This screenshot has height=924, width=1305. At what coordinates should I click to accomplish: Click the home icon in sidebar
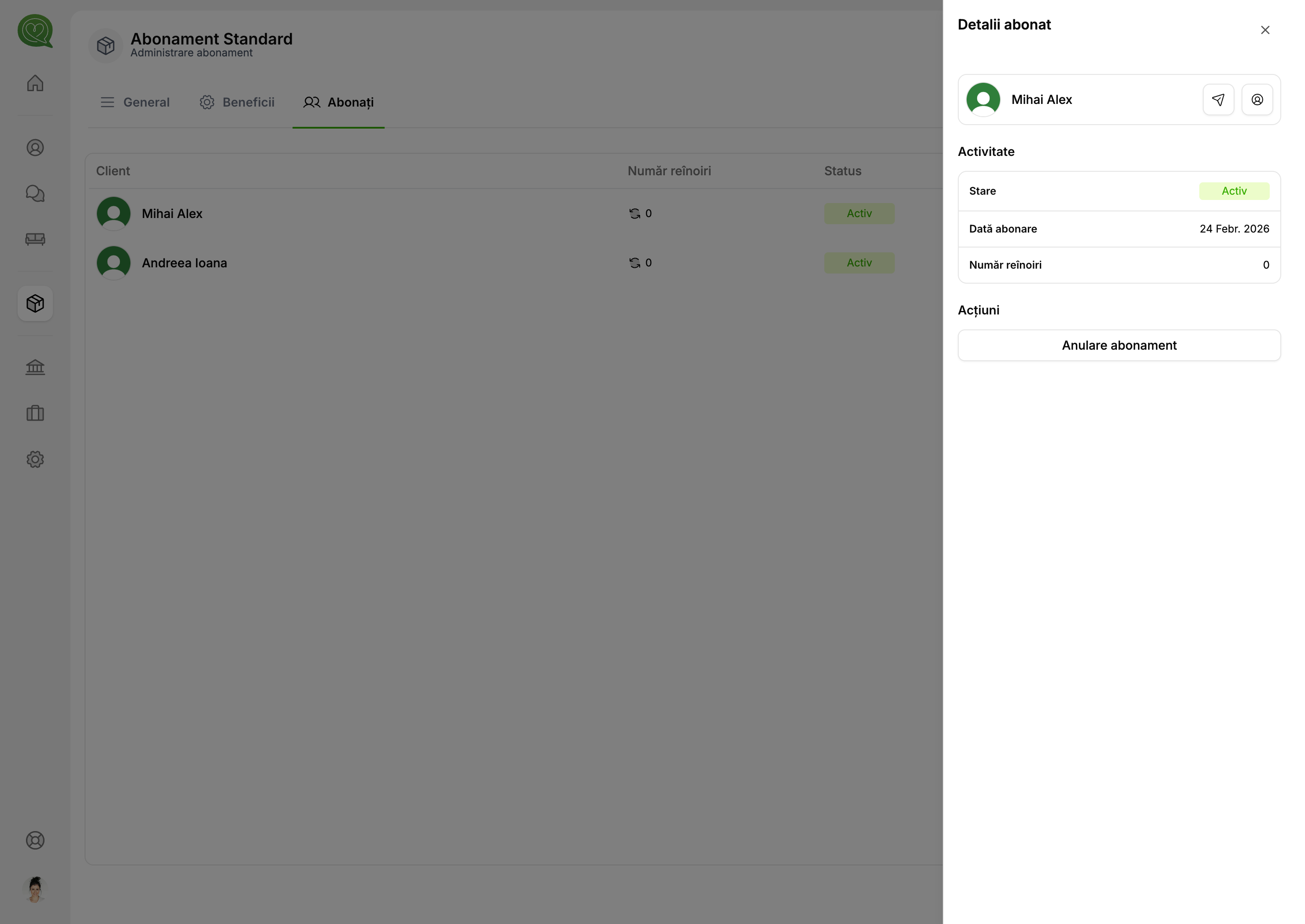tap(35, 83)
